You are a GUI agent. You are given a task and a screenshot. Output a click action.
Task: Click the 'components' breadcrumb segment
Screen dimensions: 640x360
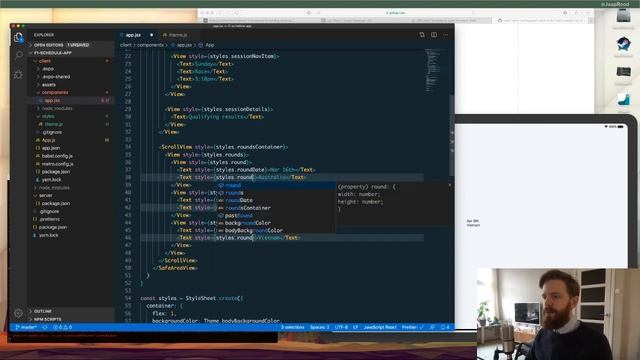(150, 45)
